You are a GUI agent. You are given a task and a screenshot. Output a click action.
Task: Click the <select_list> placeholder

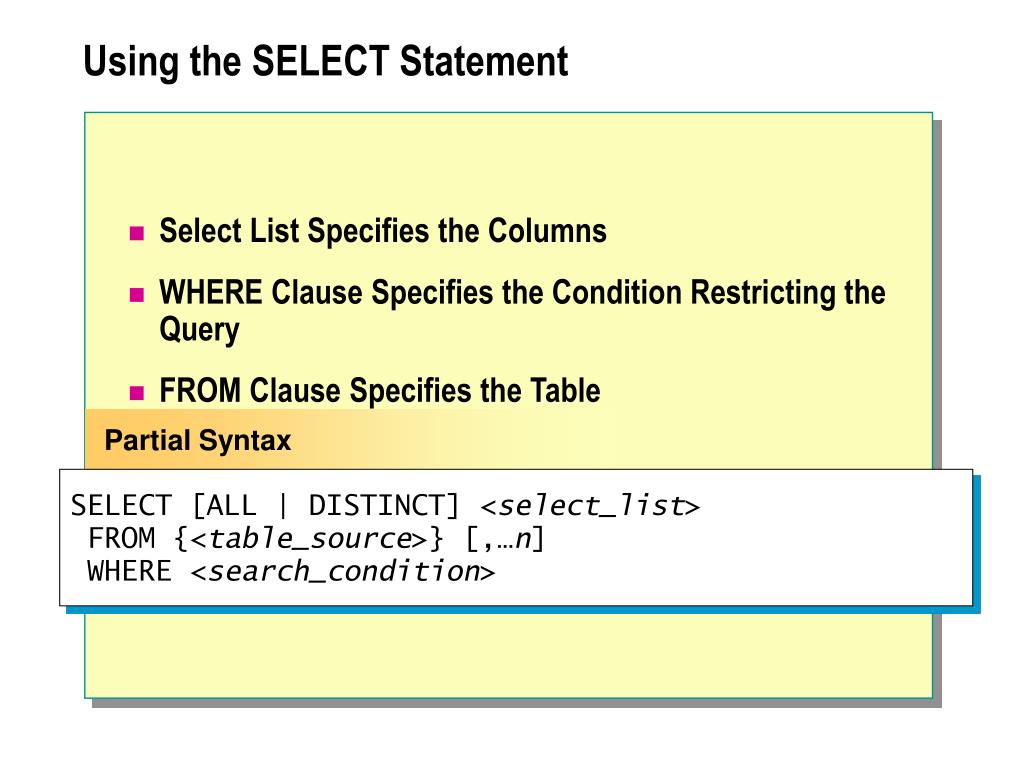pos(590,506)
